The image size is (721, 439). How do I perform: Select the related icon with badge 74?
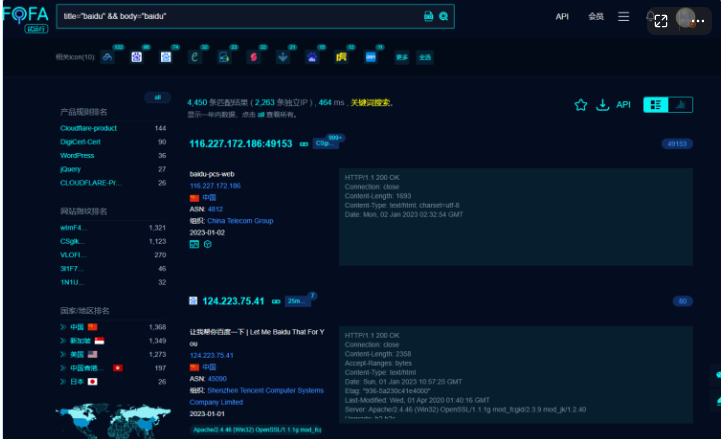tap(166, 57)
